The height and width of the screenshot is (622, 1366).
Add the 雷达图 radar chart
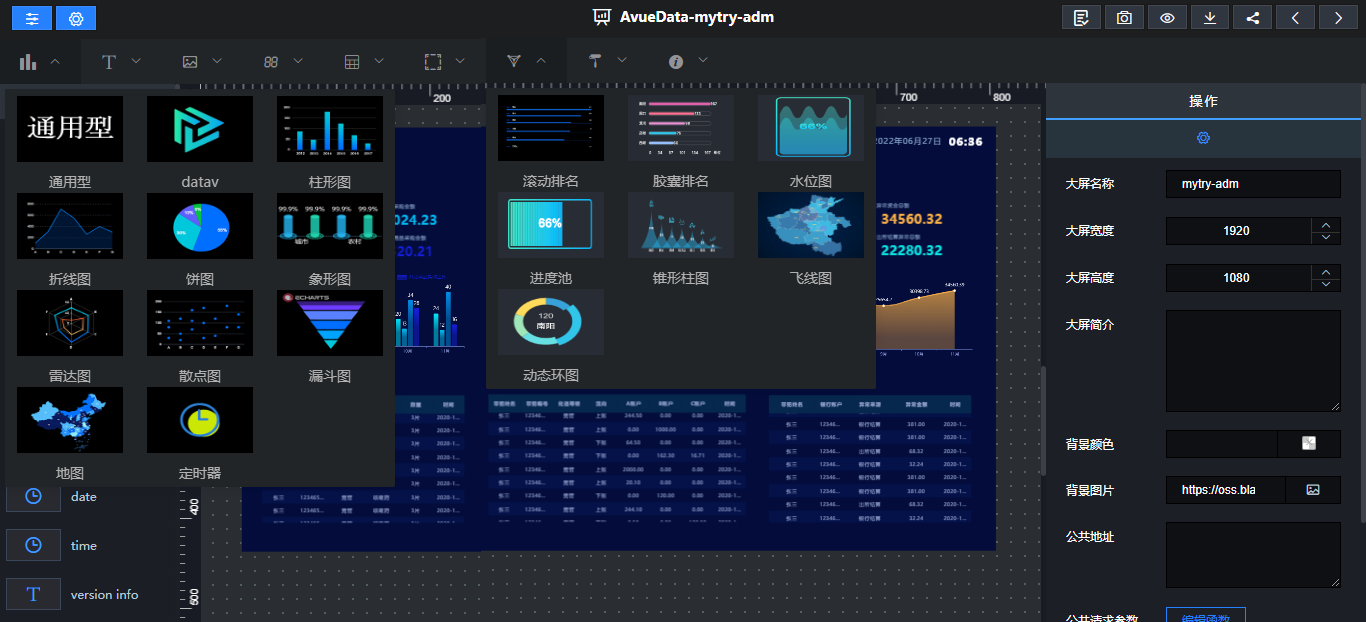[x=70, y=323]
